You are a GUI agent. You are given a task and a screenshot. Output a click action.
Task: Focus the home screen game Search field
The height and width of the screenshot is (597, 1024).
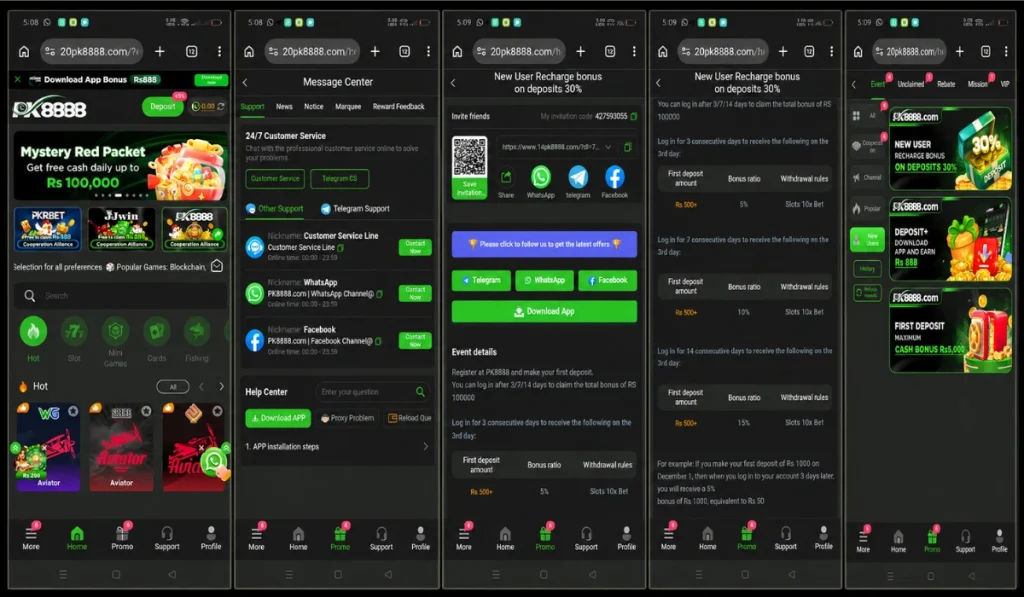pyautogui.click(x=121, y=296)
